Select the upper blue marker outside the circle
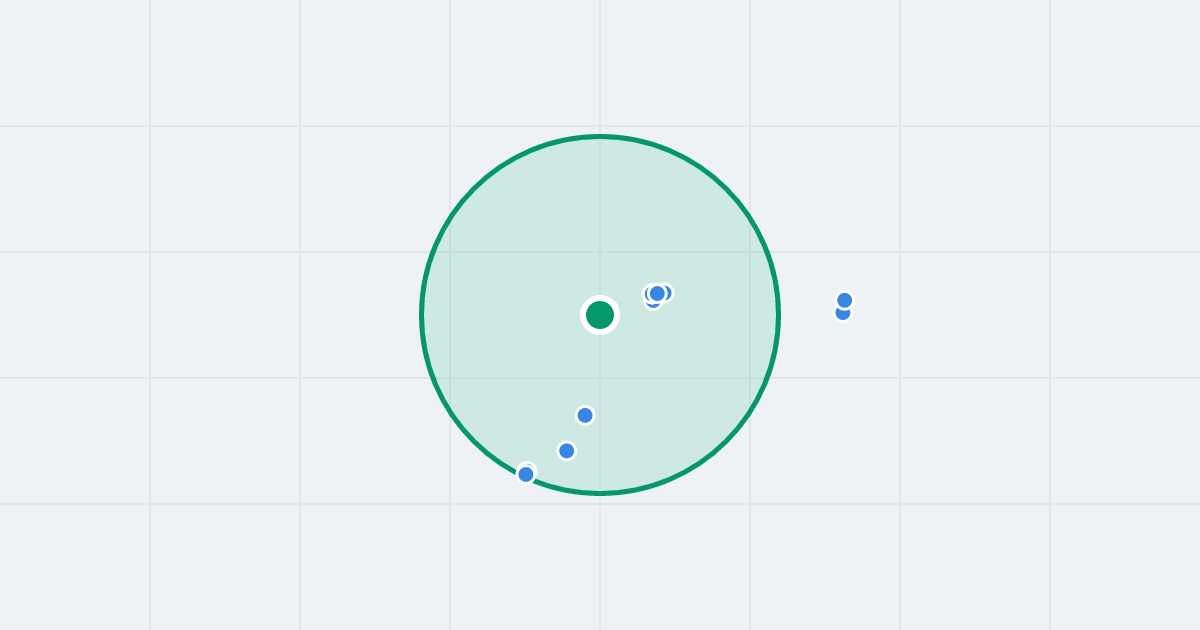 click(845, 300)
